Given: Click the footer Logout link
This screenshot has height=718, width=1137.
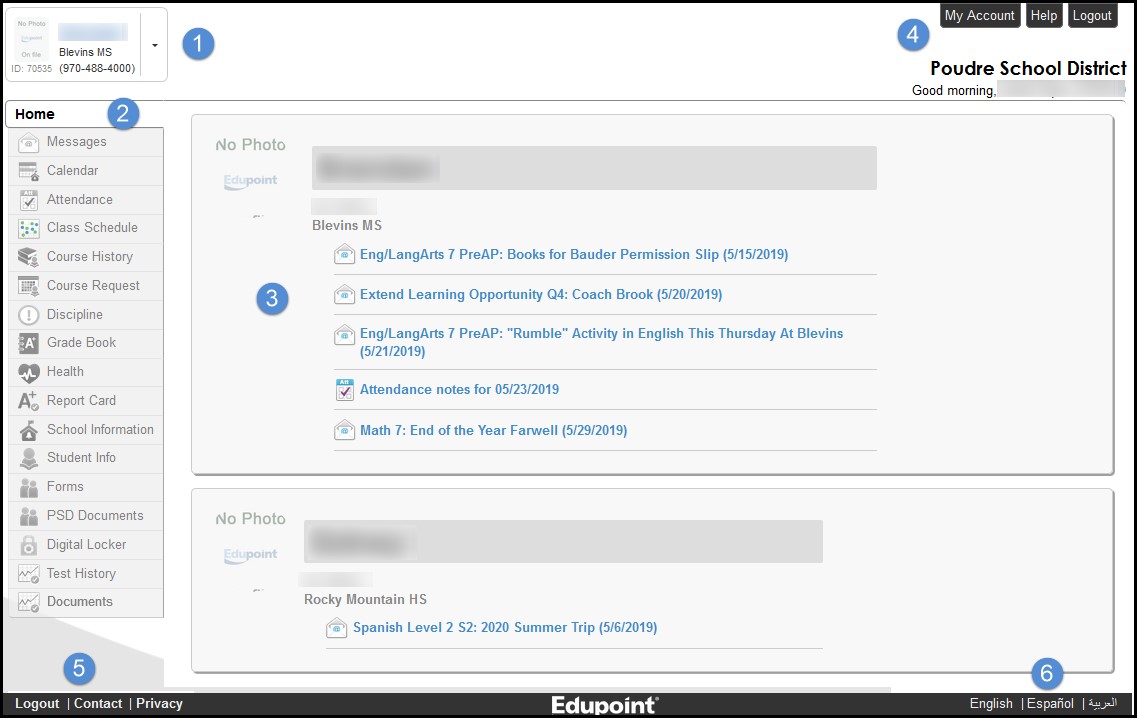Looking at the screenshot, I should pos(37,703).
